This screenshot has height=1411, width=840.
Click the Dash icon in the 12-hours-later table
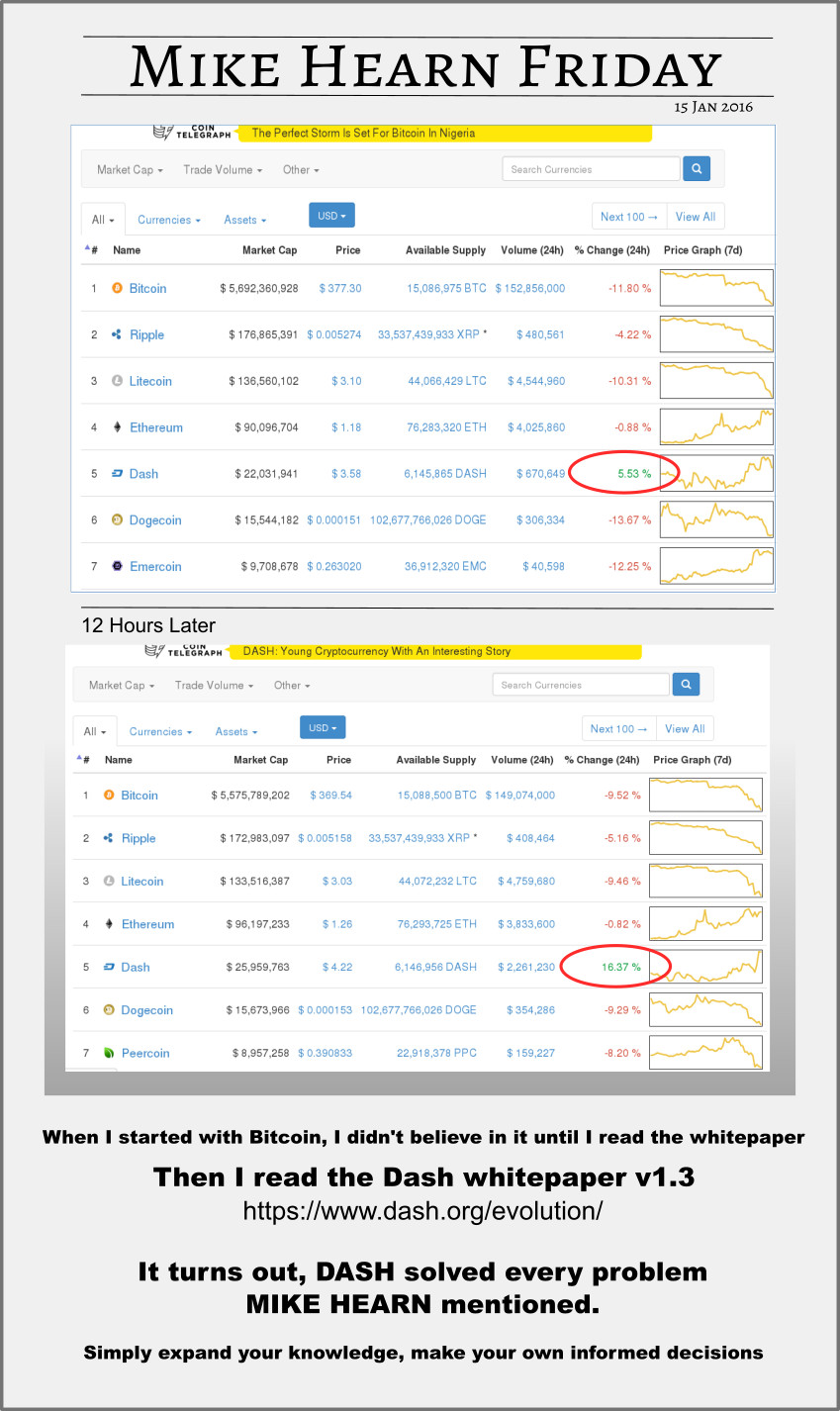pos(110,967)
